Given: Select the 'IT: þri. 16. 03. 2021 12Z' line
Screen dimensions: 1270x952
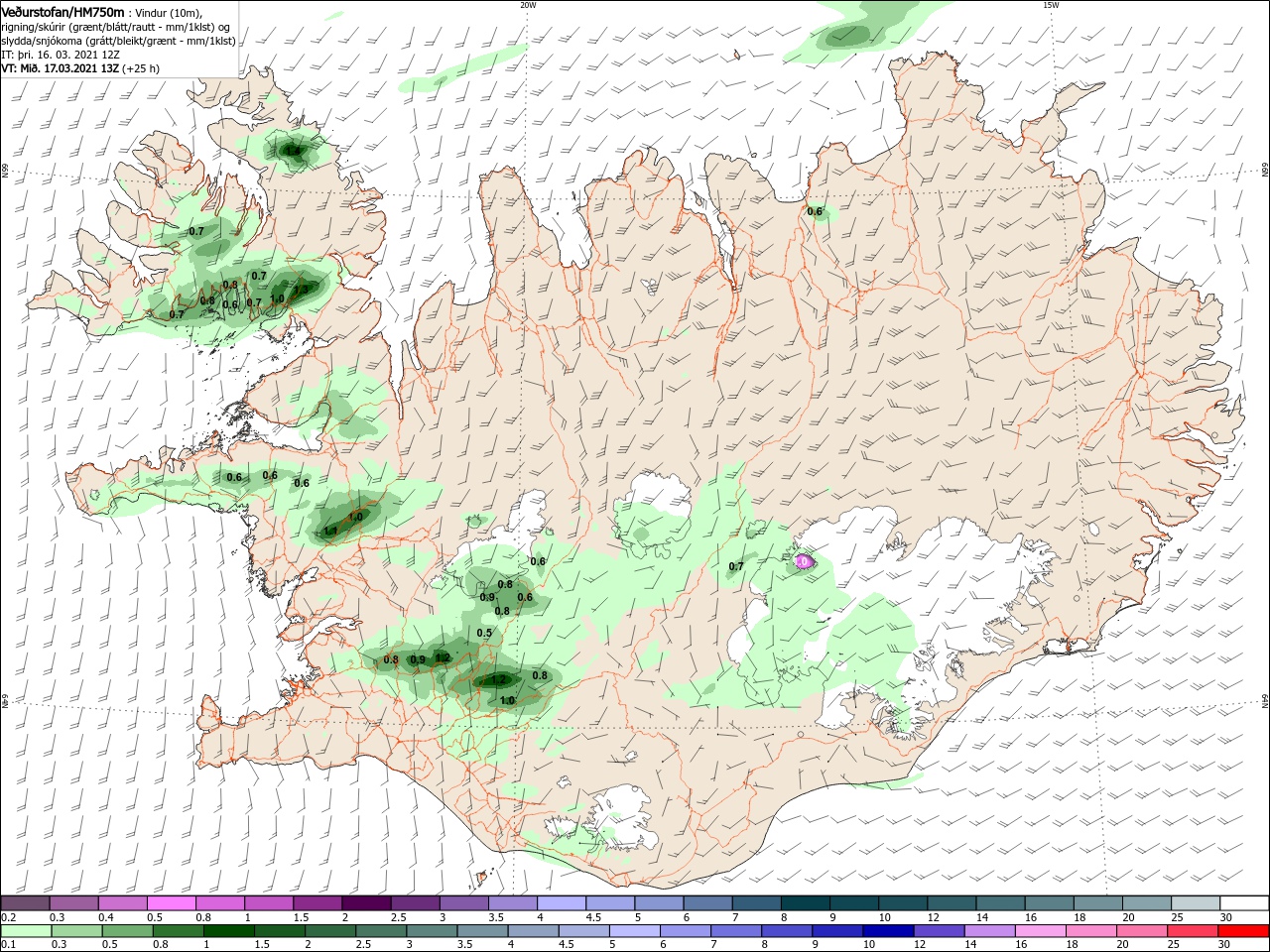Looking at the screenshot, I should click(x=60, y=55).
